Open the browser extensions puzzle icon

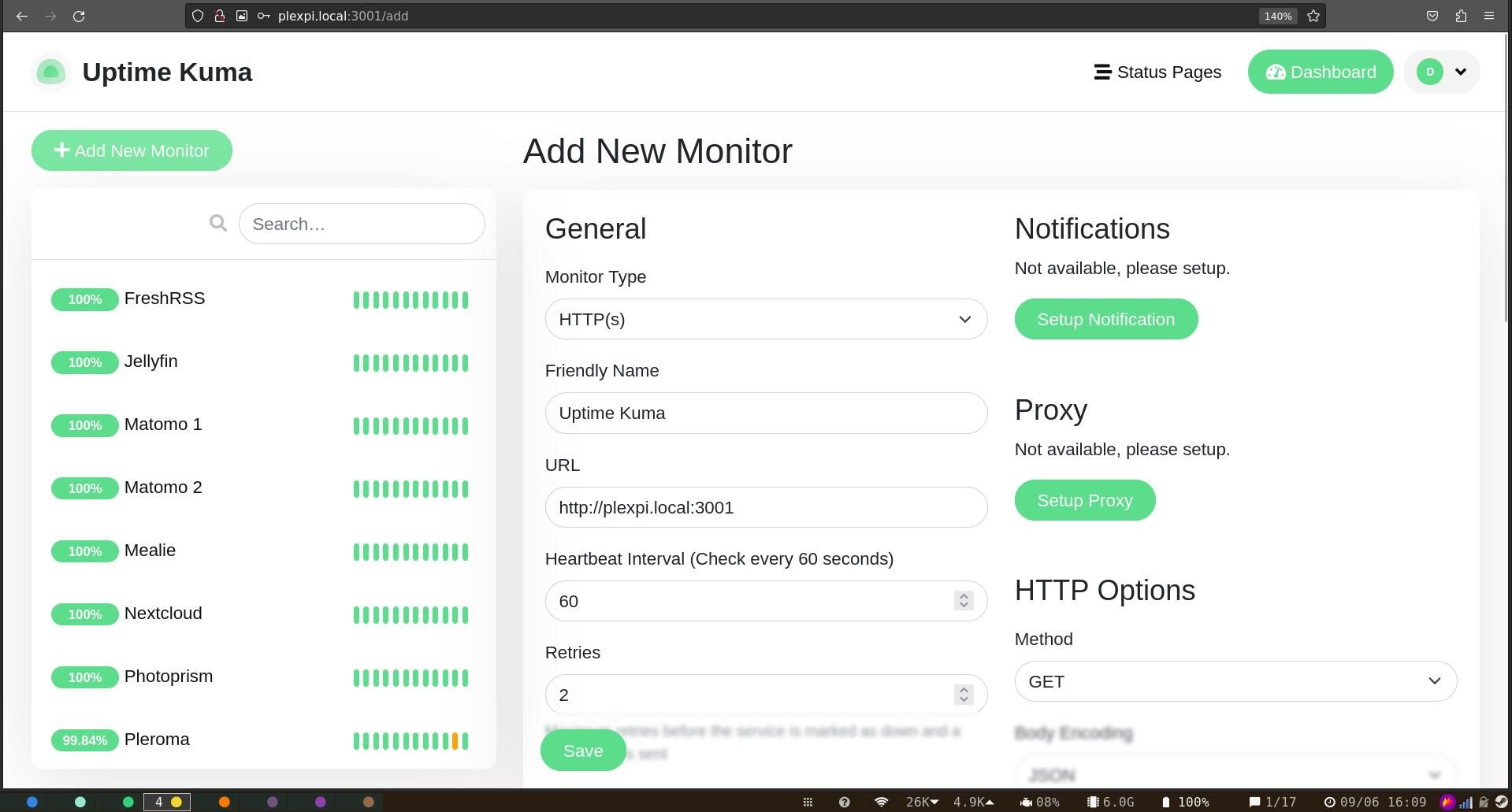1461,16
